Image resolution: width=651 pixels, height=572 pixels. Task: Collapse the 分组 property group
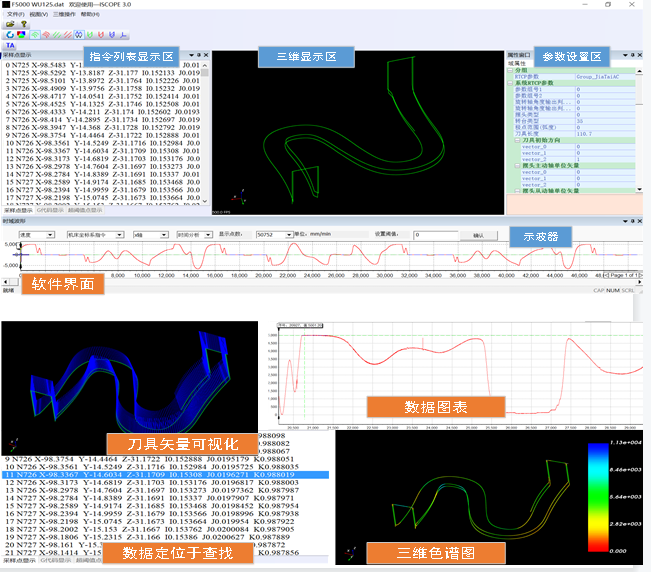[x=511, y=69]
